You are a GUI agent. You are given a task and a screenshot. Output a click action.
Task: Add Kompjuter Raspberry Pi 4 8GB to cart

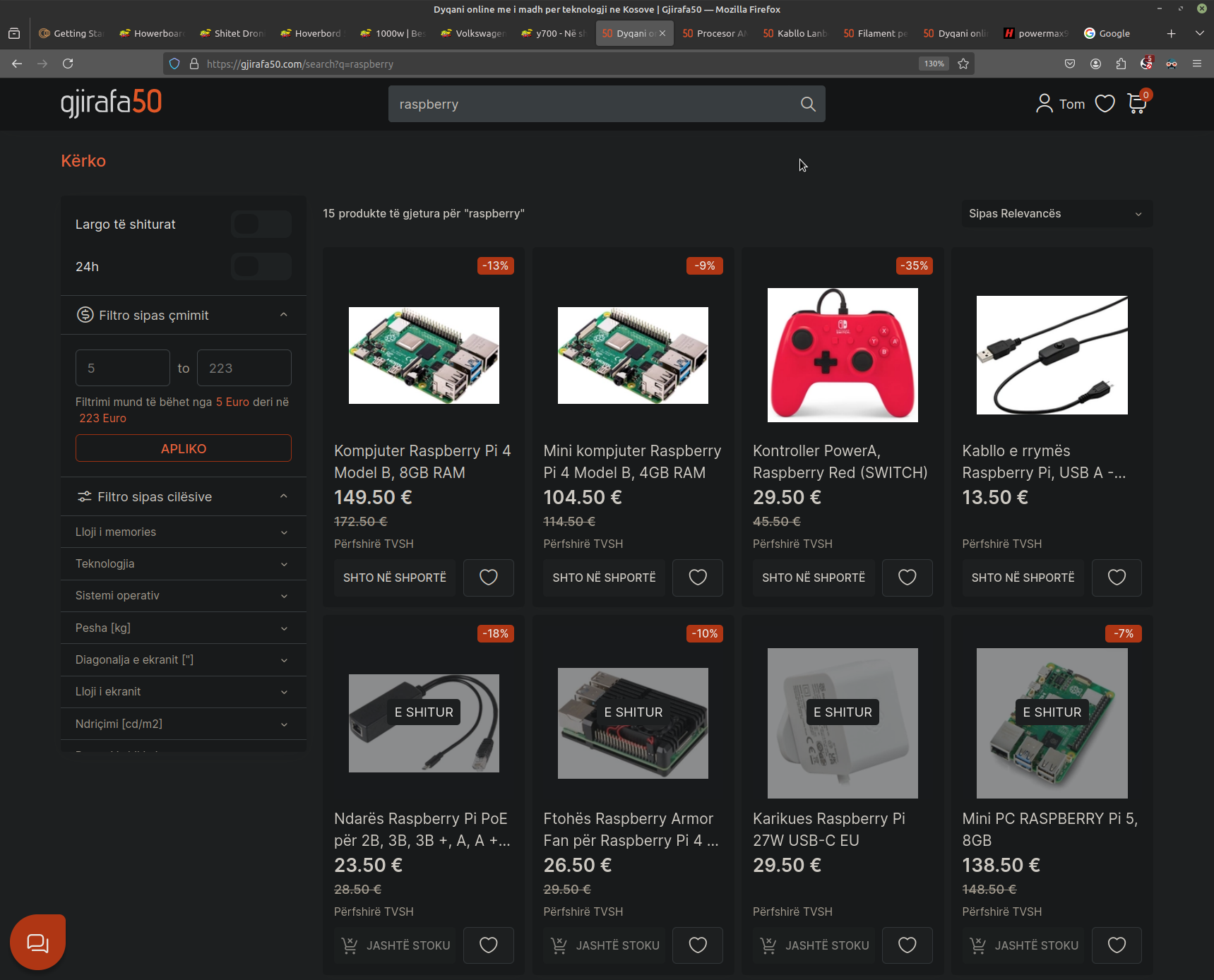coord(395,578)
